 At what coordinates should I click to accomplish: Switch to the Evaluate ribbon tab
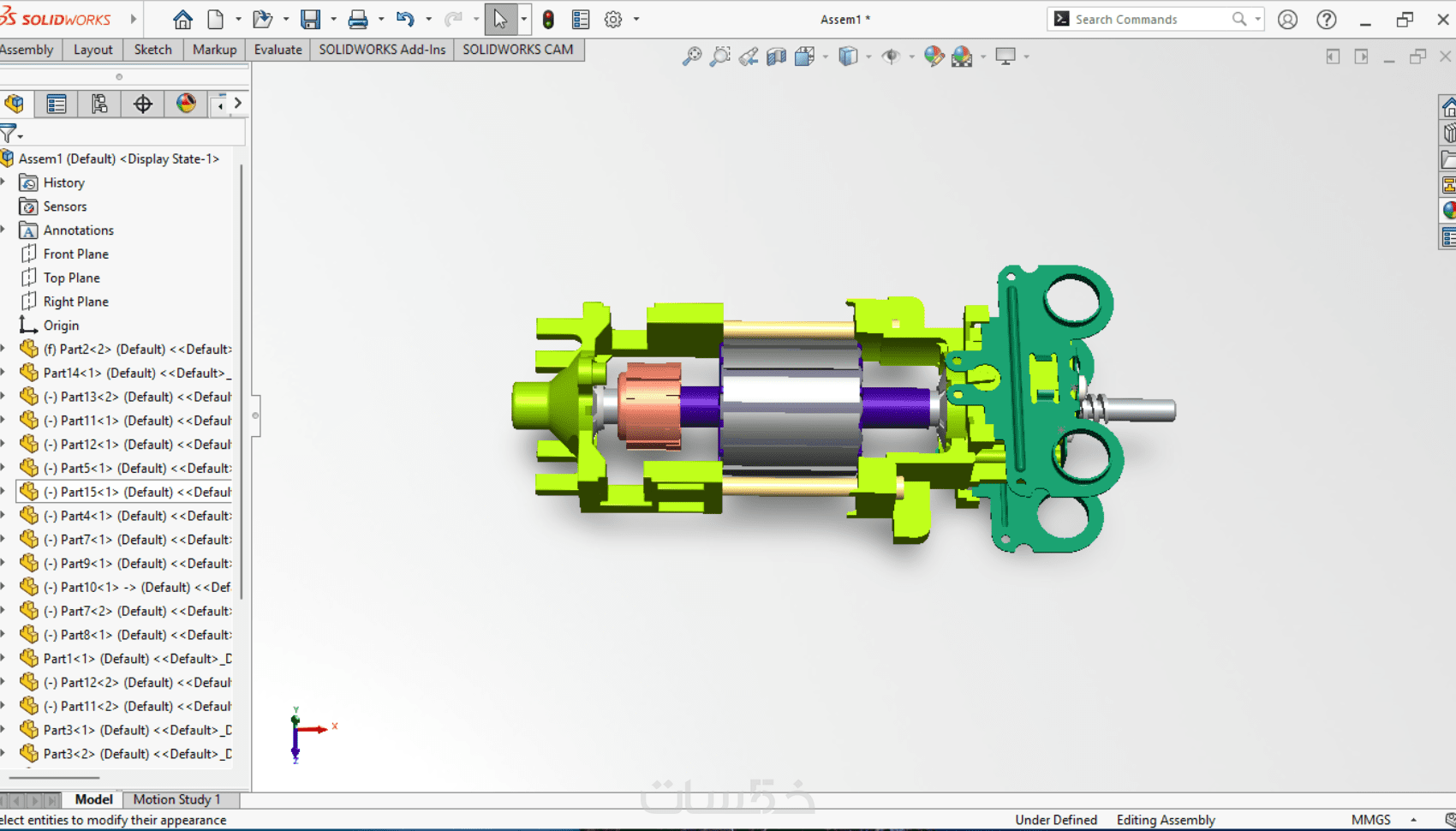[277, 50]
